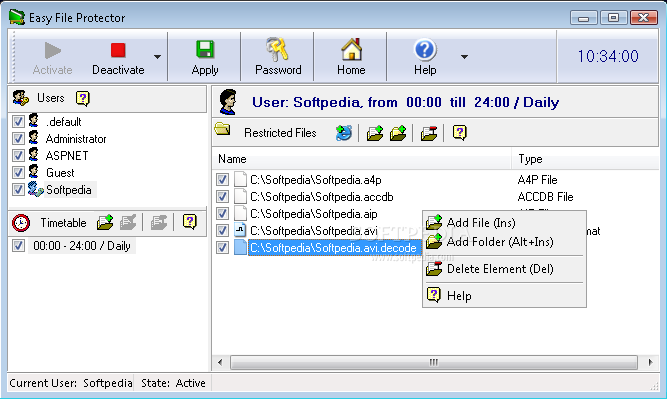Screen dimensions: 667x399
Task: Add a new timetable entry
Action: 105,222
